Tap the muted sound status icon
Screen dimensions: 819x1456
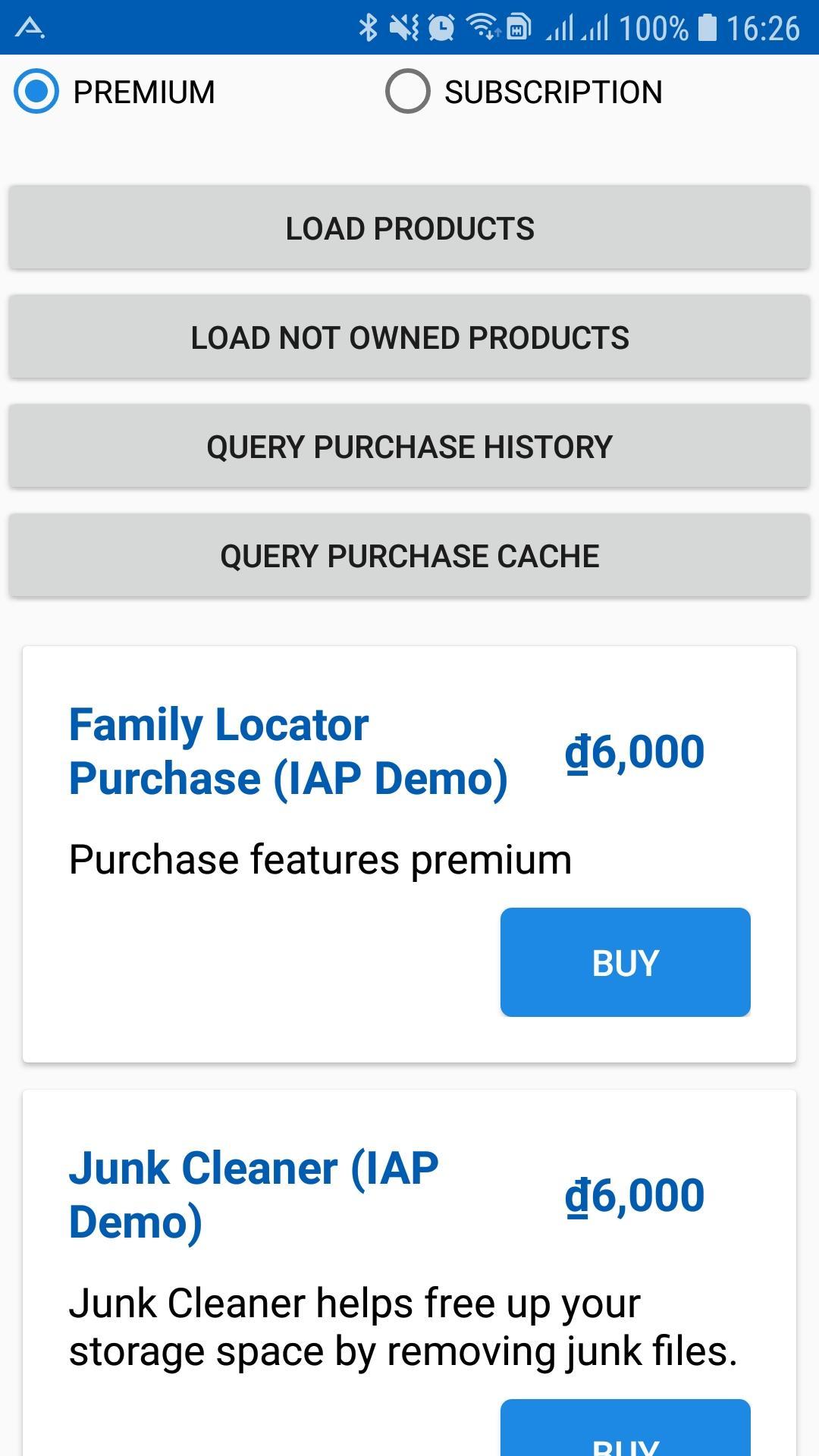tap(403, 28)
